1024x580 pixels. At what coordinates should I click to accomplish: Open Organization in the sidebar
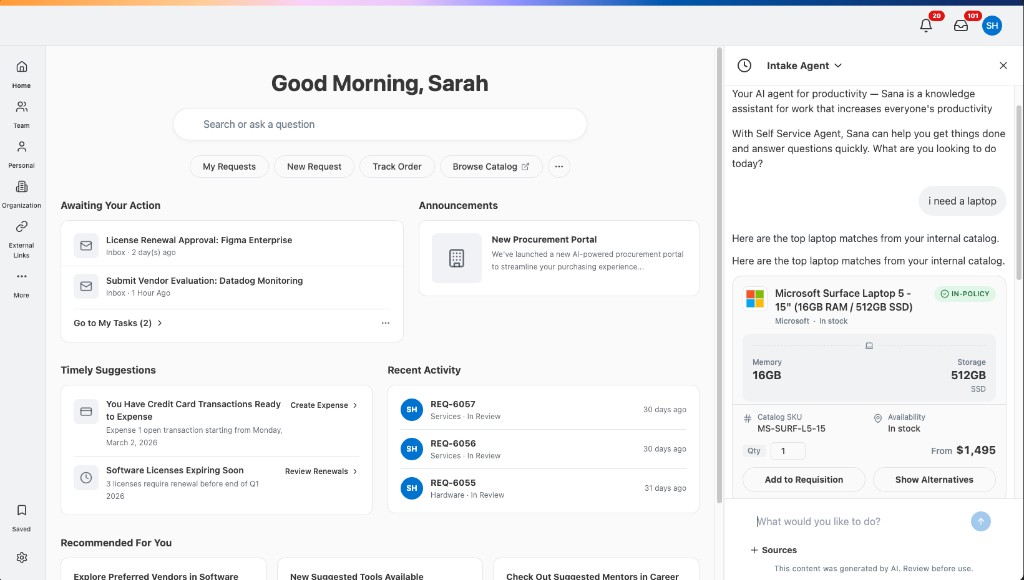click(22, 194)
